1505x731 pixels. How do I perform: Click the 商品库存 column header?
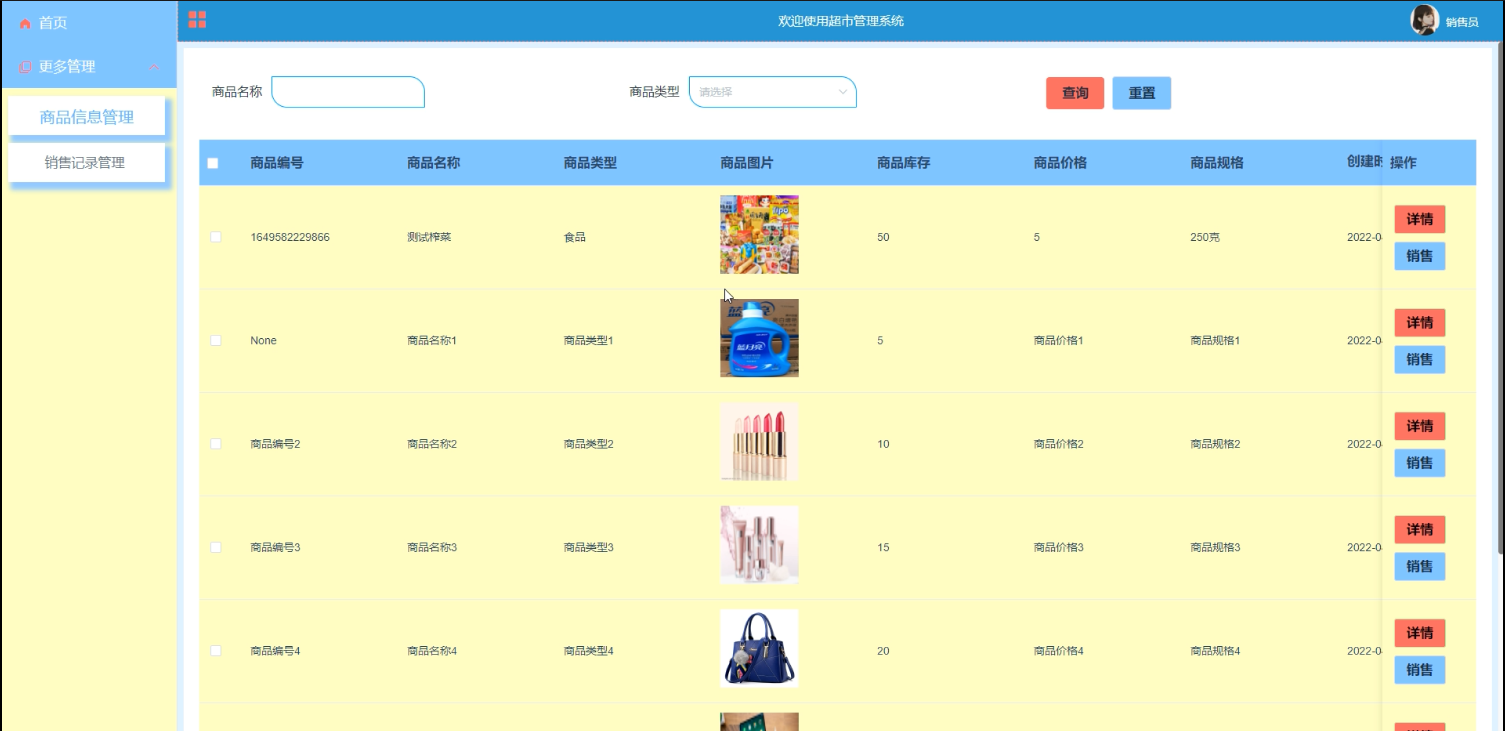tap(904, 163)
